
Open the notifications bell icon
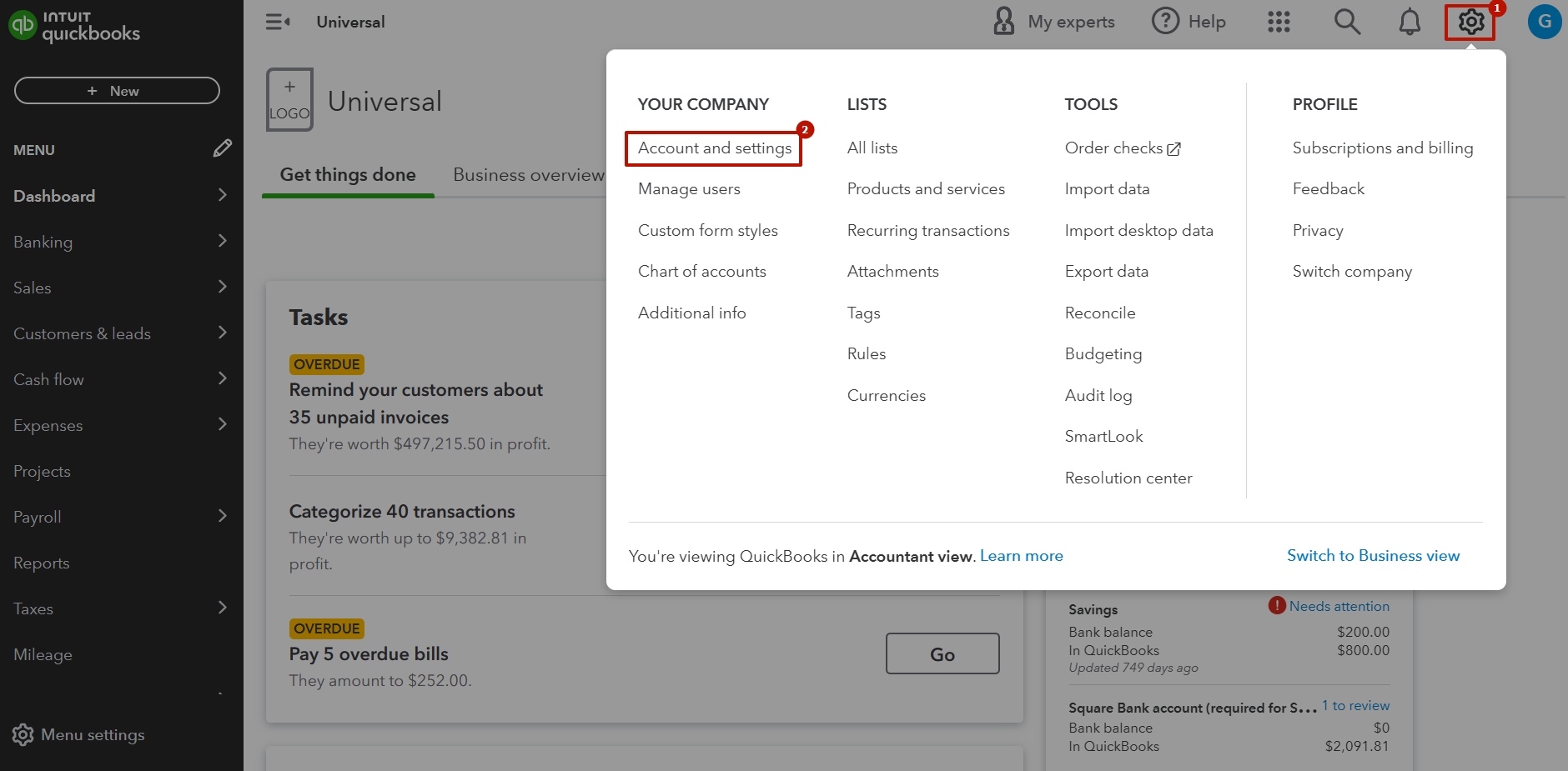1409,22
